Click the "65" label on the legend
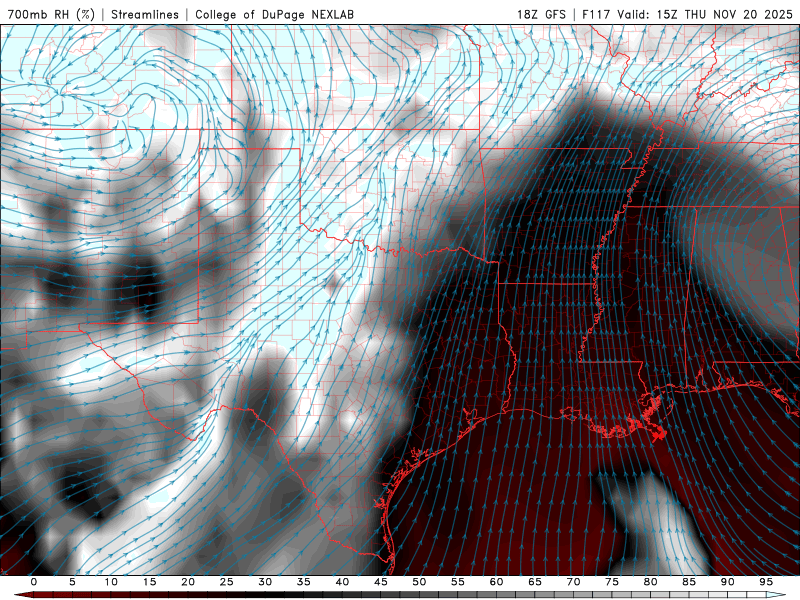The image size is (800, 600). point(535,582)
